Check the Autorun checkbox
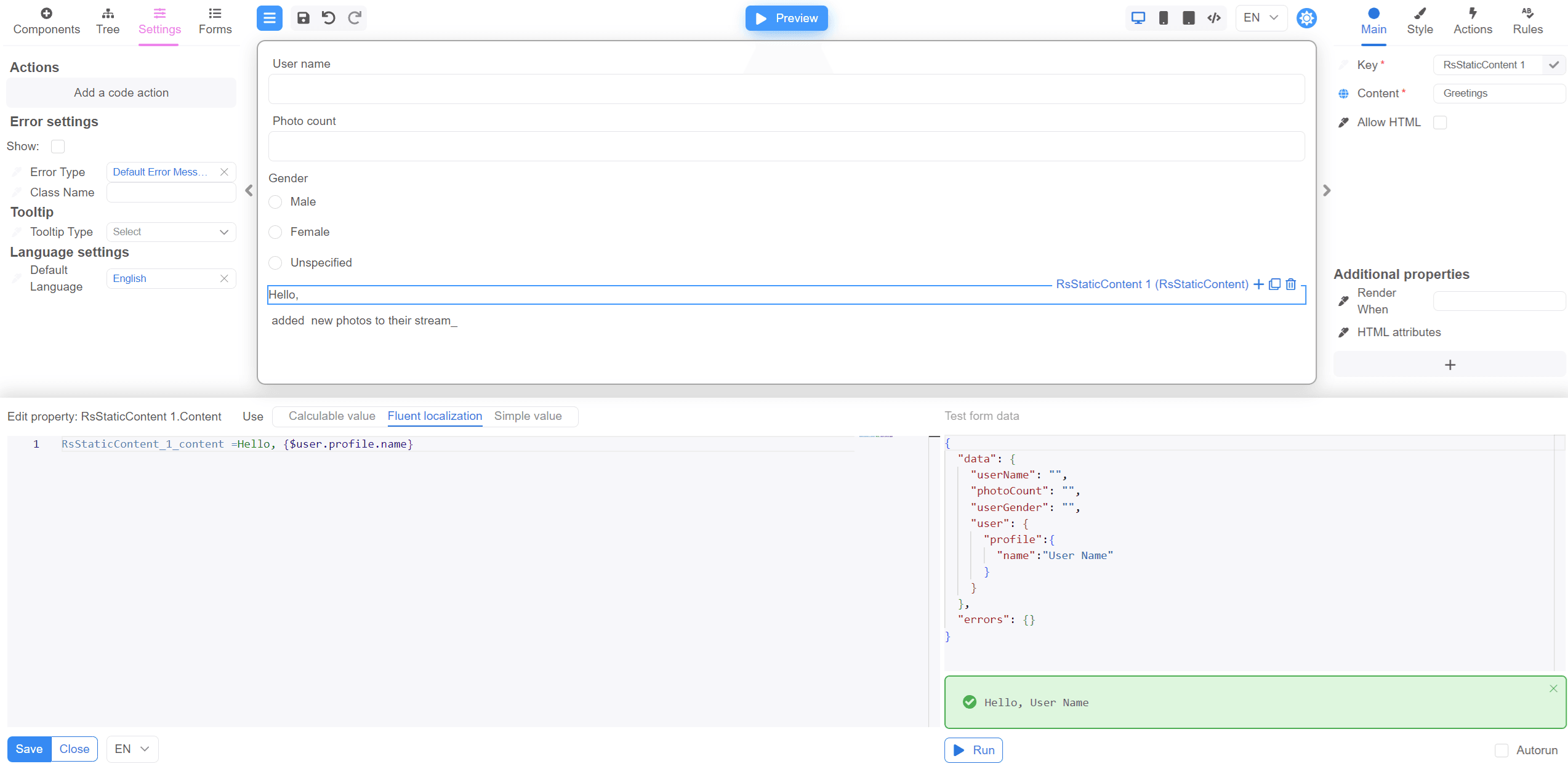1568x777 pixels. coord(1502,750)
